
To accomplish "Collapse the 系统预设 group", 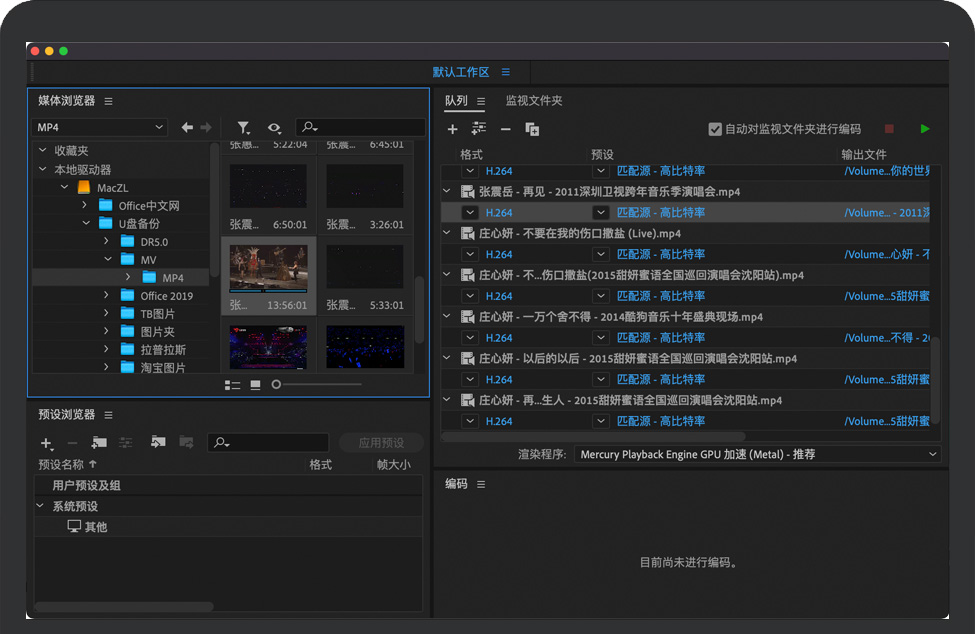I will click(x=41, y=507).
